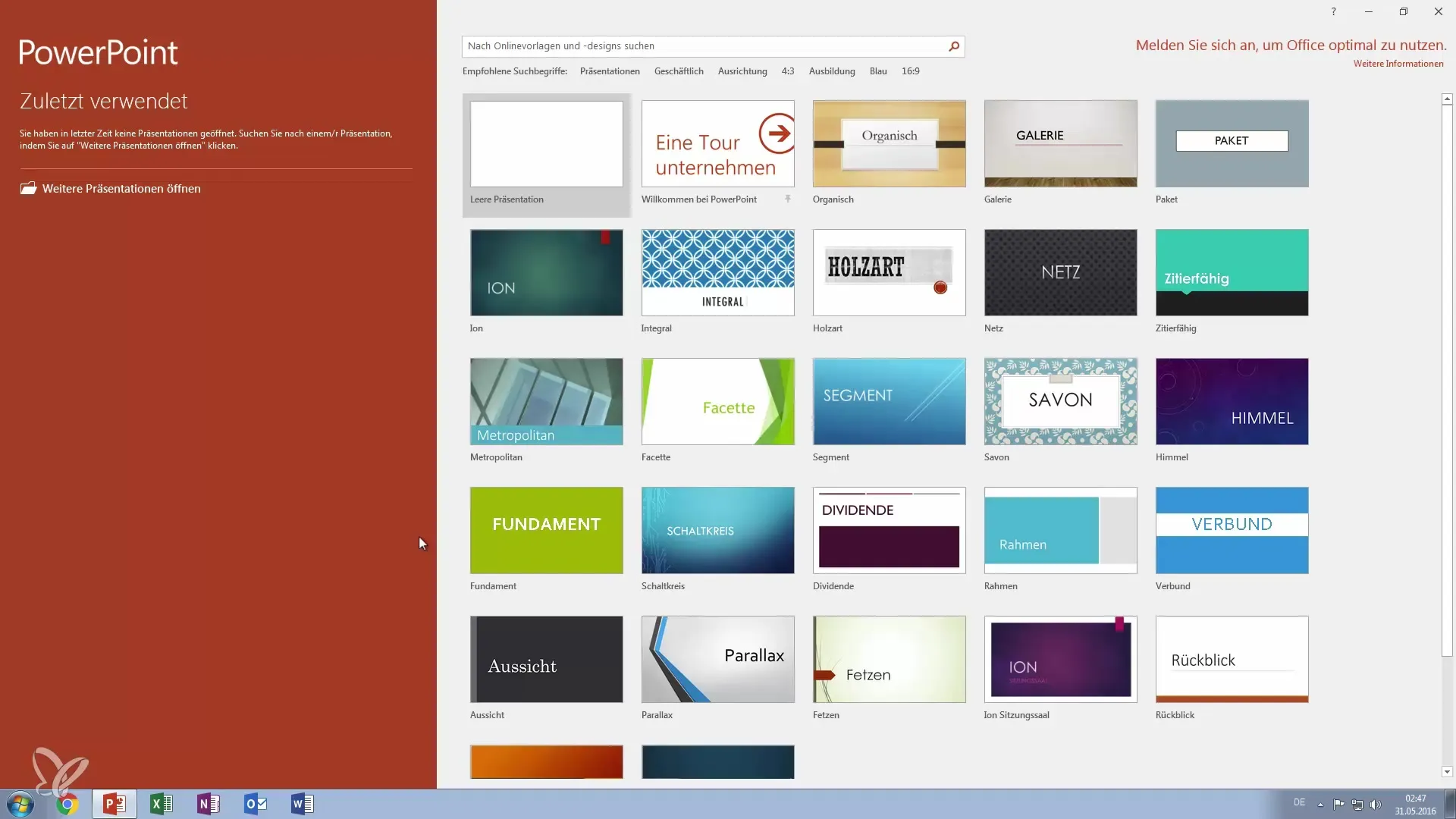Open Chrome from the taskbar
Screen dimensions: 1456x819
pyautogui.click(x=67, y=804)
